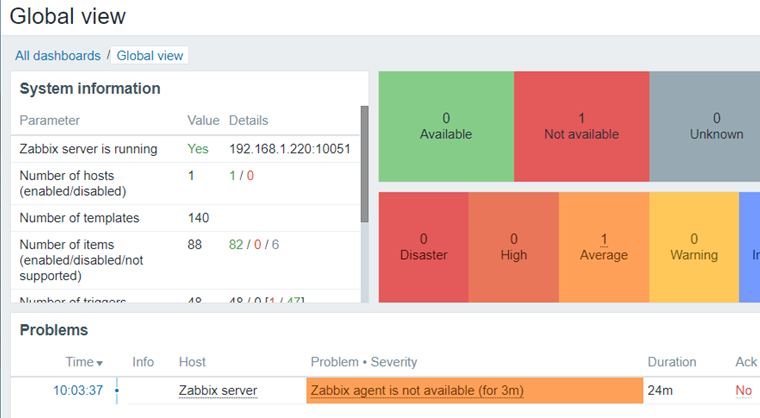Open the All dashboards breadcrumb link
Image resolution: width=760 pixels, height=418 pixels.
(x=58, y=56)
